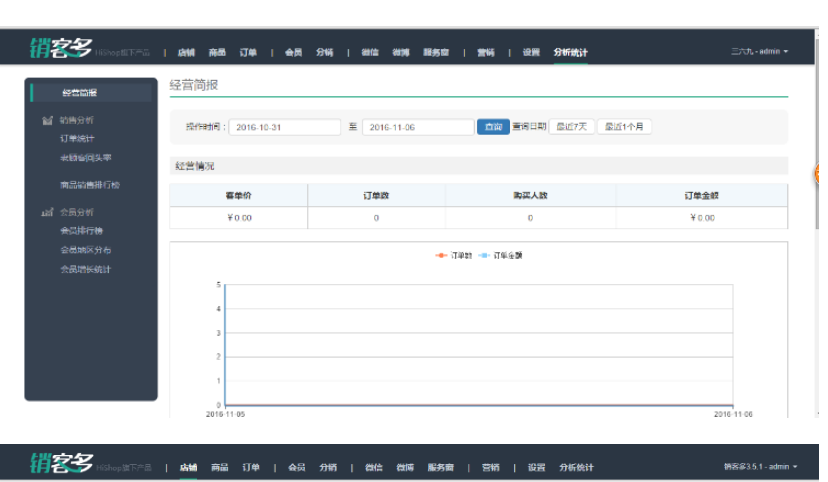
Task: Toggle the 订单金额 legend marker in chart
Action: click(485, 255)
